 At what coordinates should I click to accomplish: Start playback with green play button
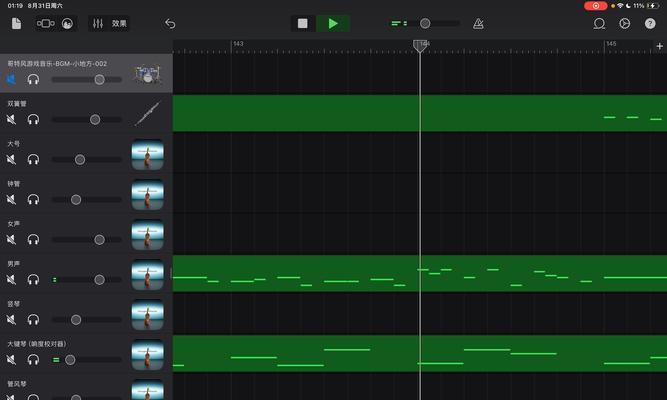point(333,23)
